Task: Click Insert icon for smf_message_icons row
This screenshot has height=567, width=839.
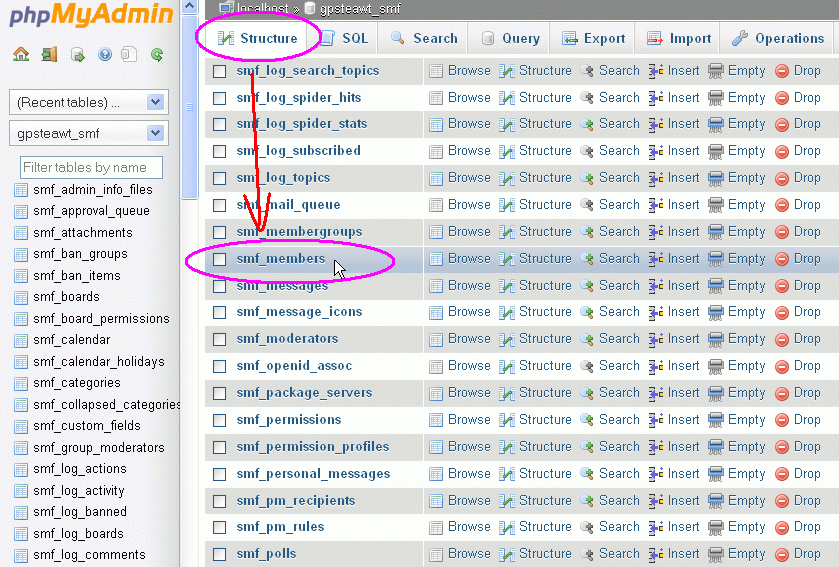Action: coord(656,312)
